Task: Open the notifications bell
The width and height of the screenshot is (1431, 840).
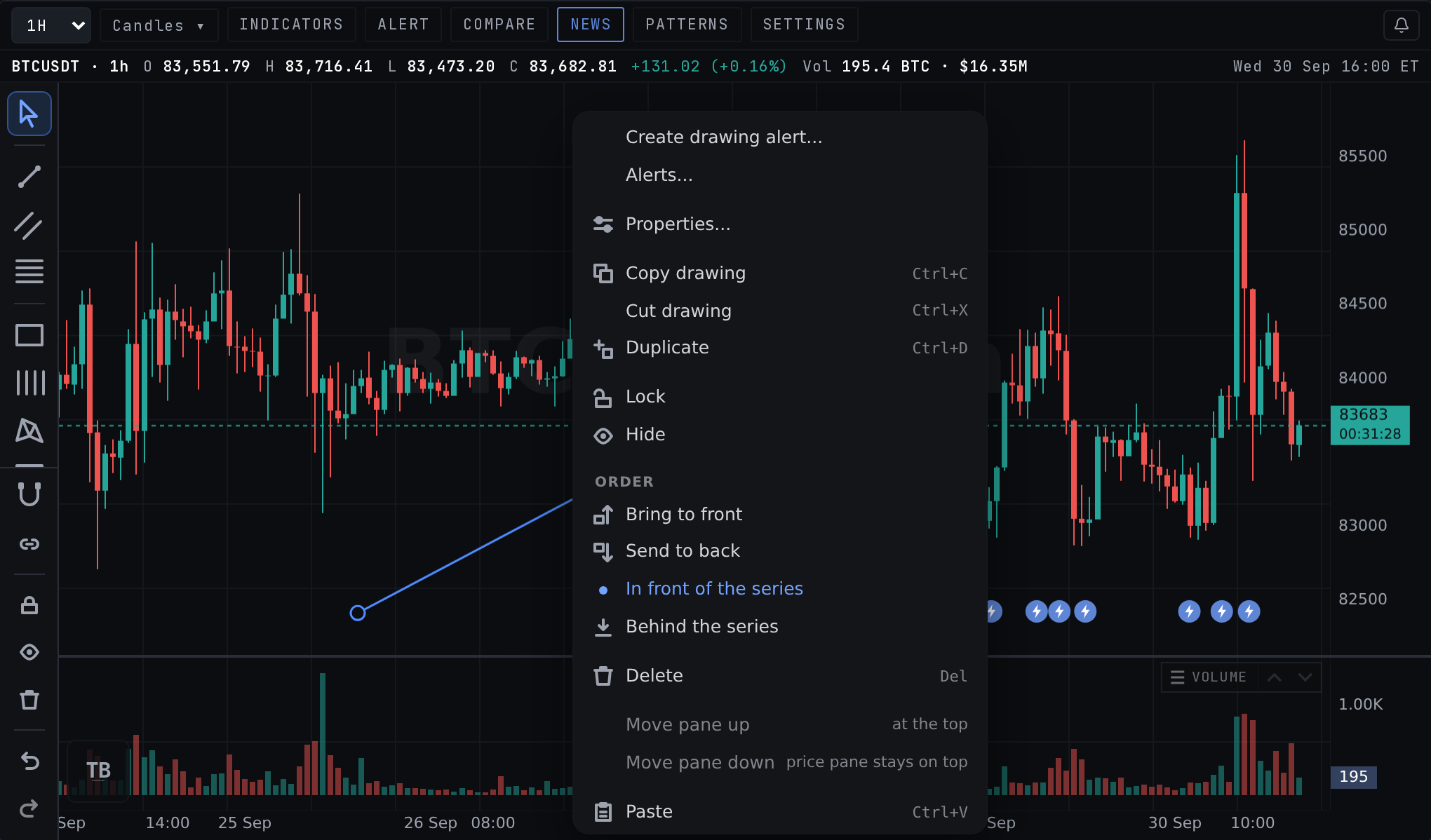Action: coord(1401,25)
